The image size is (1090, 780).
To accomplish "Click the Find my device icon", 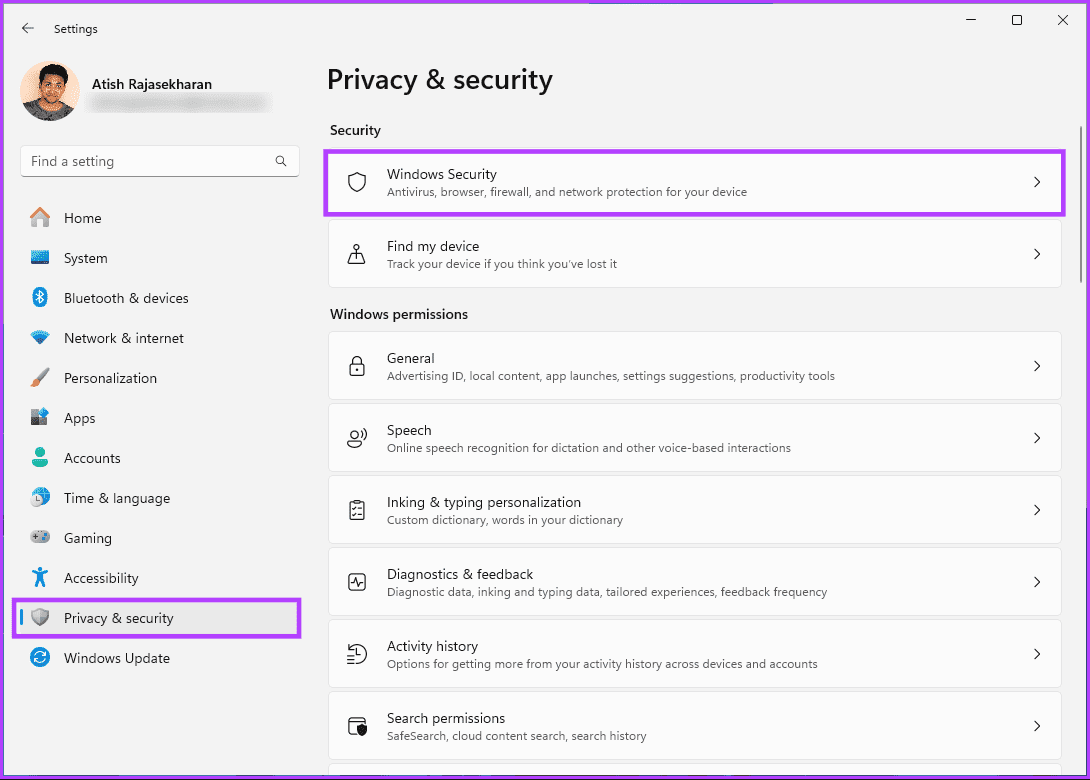I will pyautogui.click(x=357, y=254).
